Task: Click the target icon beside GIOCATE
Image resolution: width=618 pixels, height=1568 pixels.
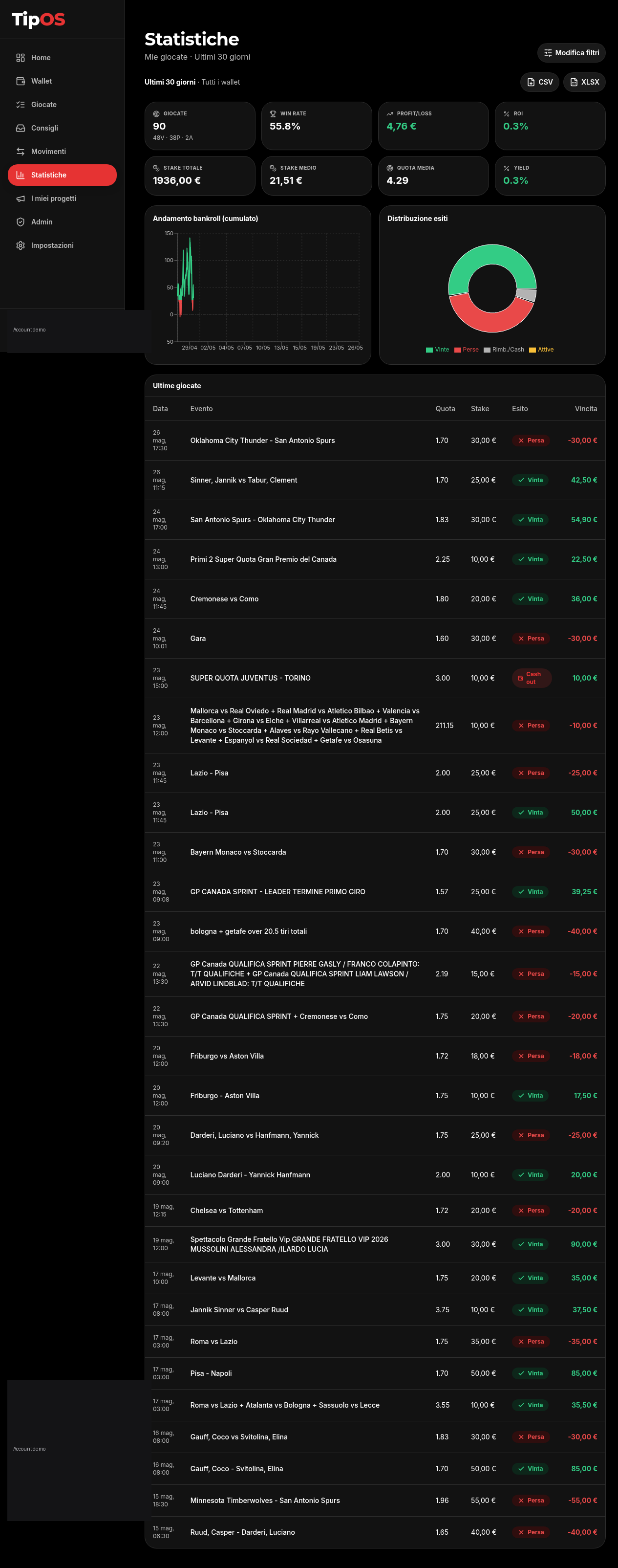Action: pyautogui.click(x=156, y=114)
